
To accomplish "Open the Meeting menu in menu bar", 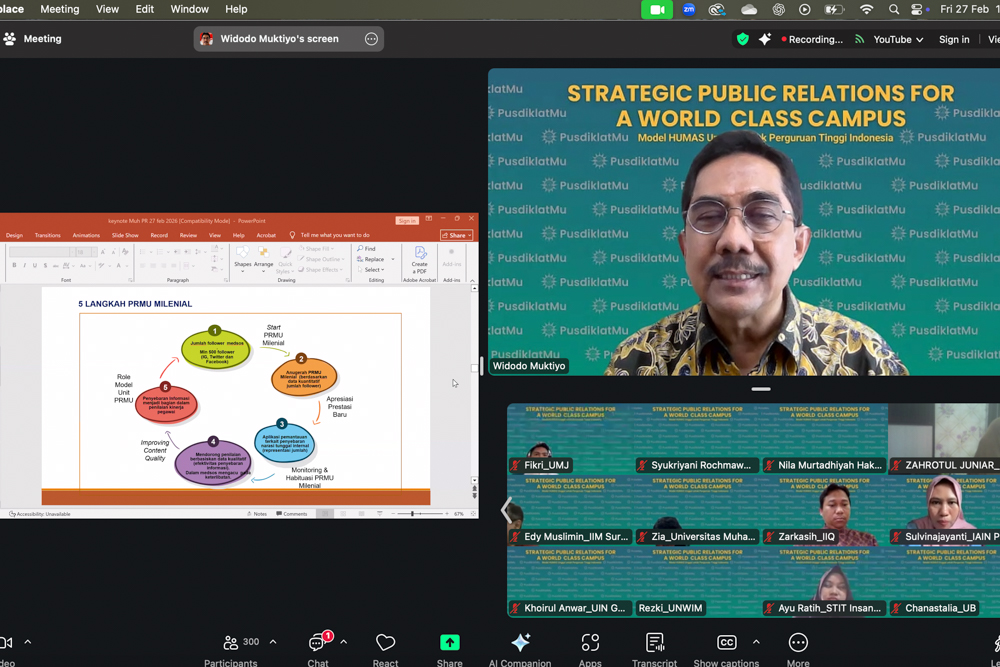I will [59, 9].
